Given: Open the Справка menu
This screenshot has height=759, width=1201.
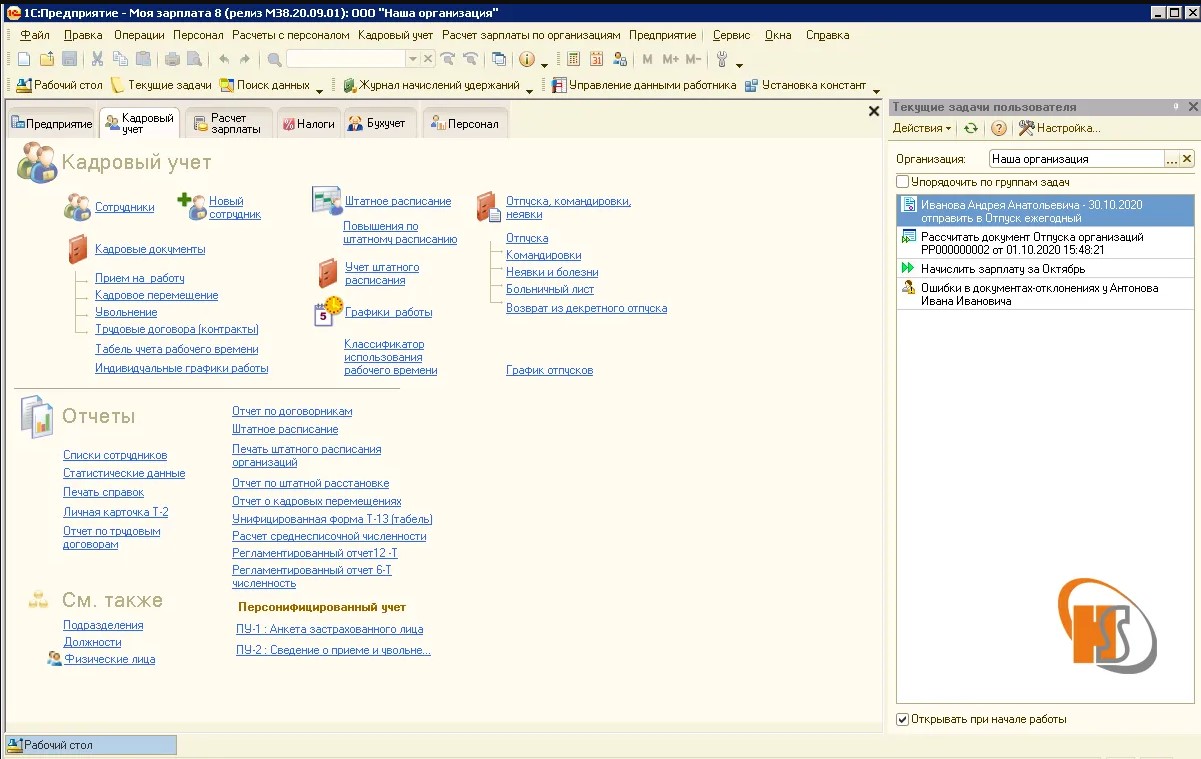Looking at the screenshot, I should point(827,35).
